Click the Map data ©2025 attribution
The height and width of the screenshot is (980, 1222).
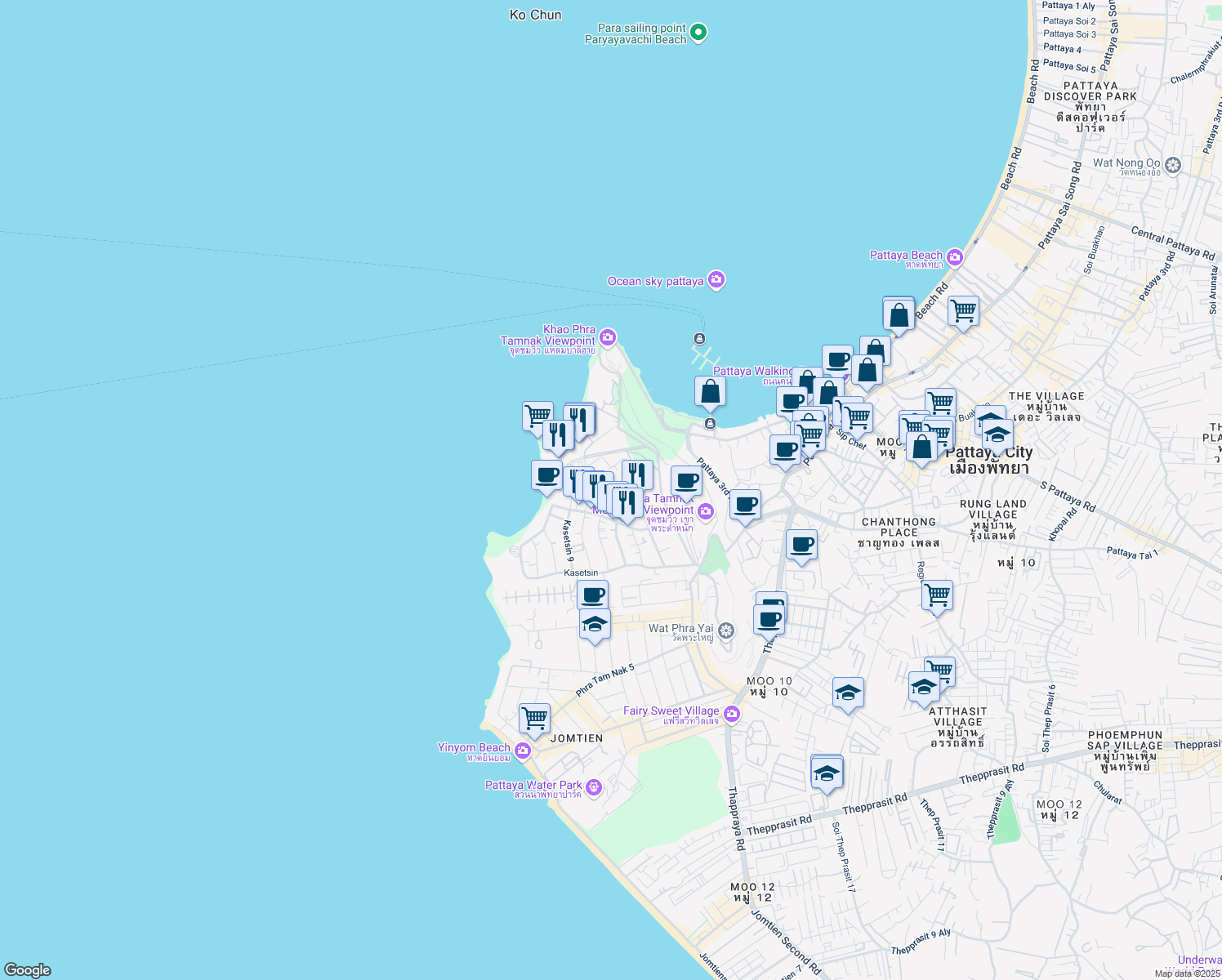point(1187,973)
